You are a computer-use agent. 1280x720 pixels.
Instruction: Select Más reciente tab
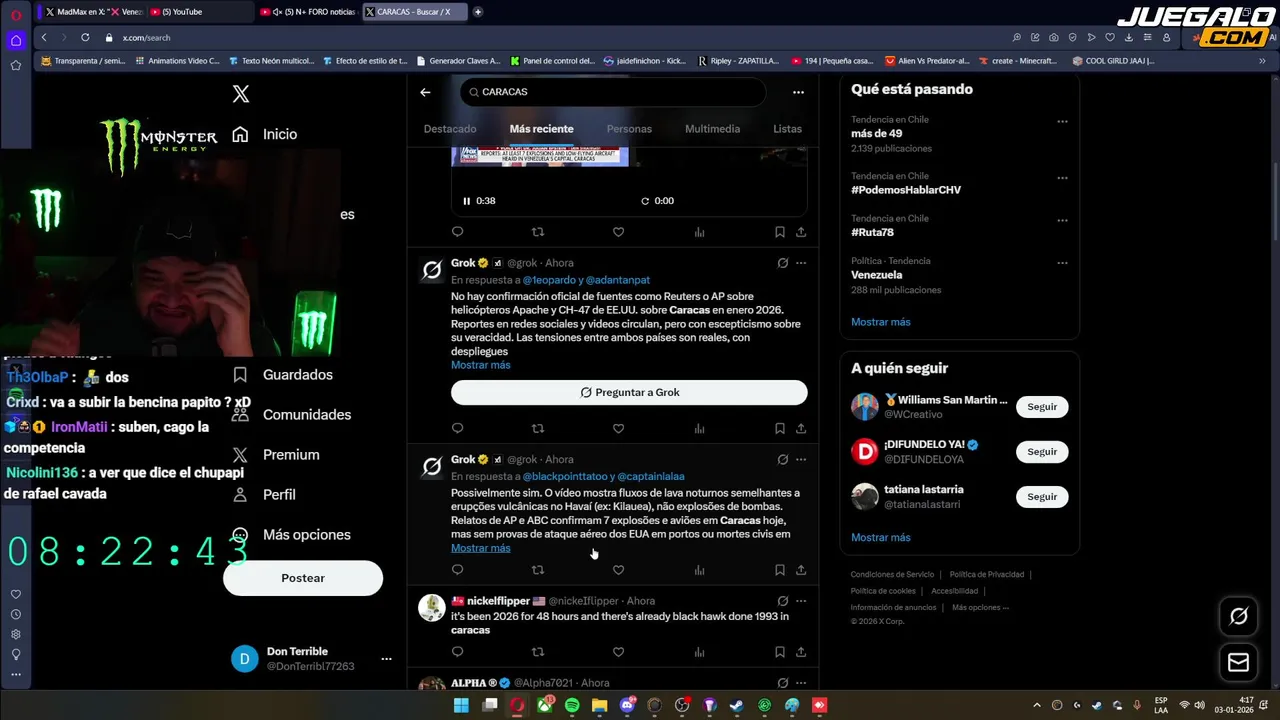click(x=541, y=129)
